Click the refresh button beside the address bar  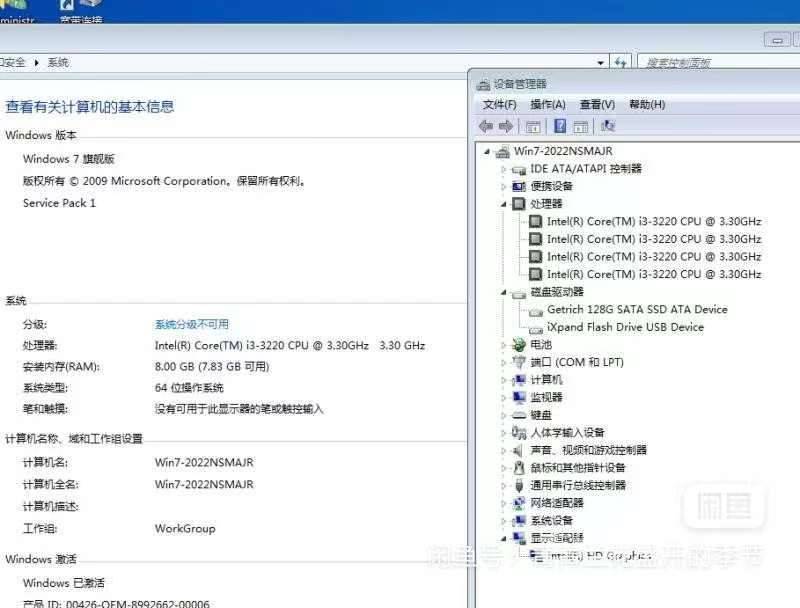click(620, 63)
